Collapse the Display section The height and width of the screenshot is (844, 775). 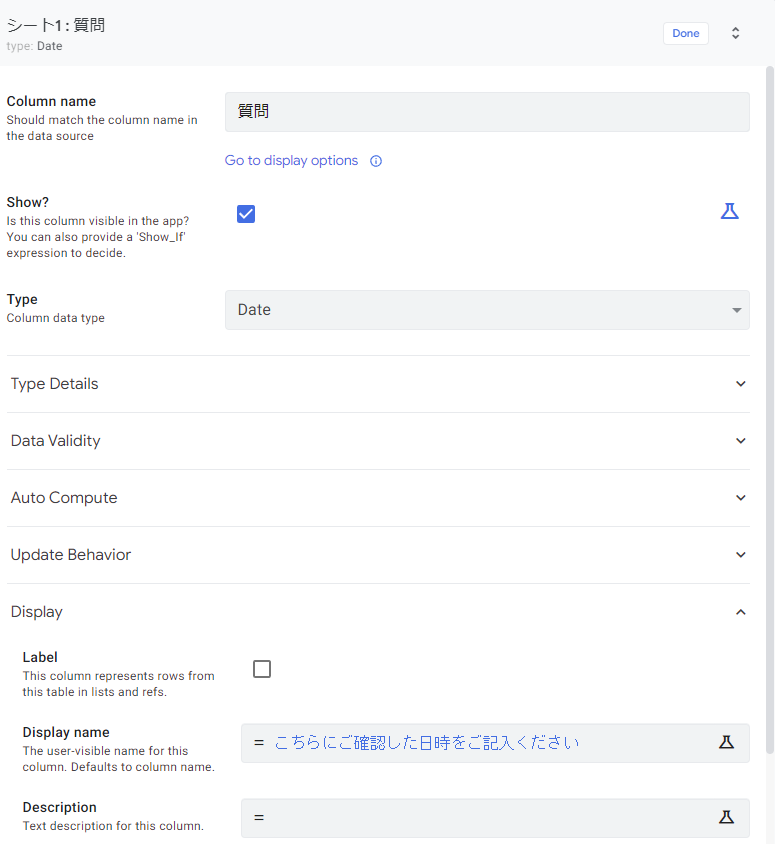[740, 611]
